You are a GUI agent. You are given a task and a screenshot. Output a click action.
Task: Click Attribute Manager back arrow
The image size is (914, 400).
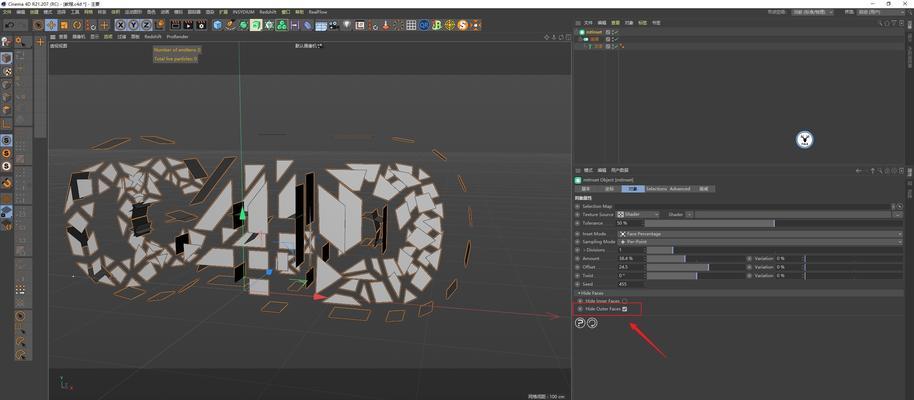(859, 171)
